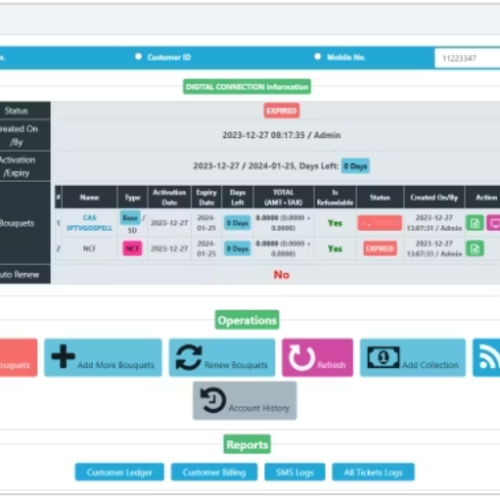Image resolution: width=500 pixels, height=500 pixels.
Task: Click the DIGITAL CONNECTION Information badge
Action: [x=247, y=87]
